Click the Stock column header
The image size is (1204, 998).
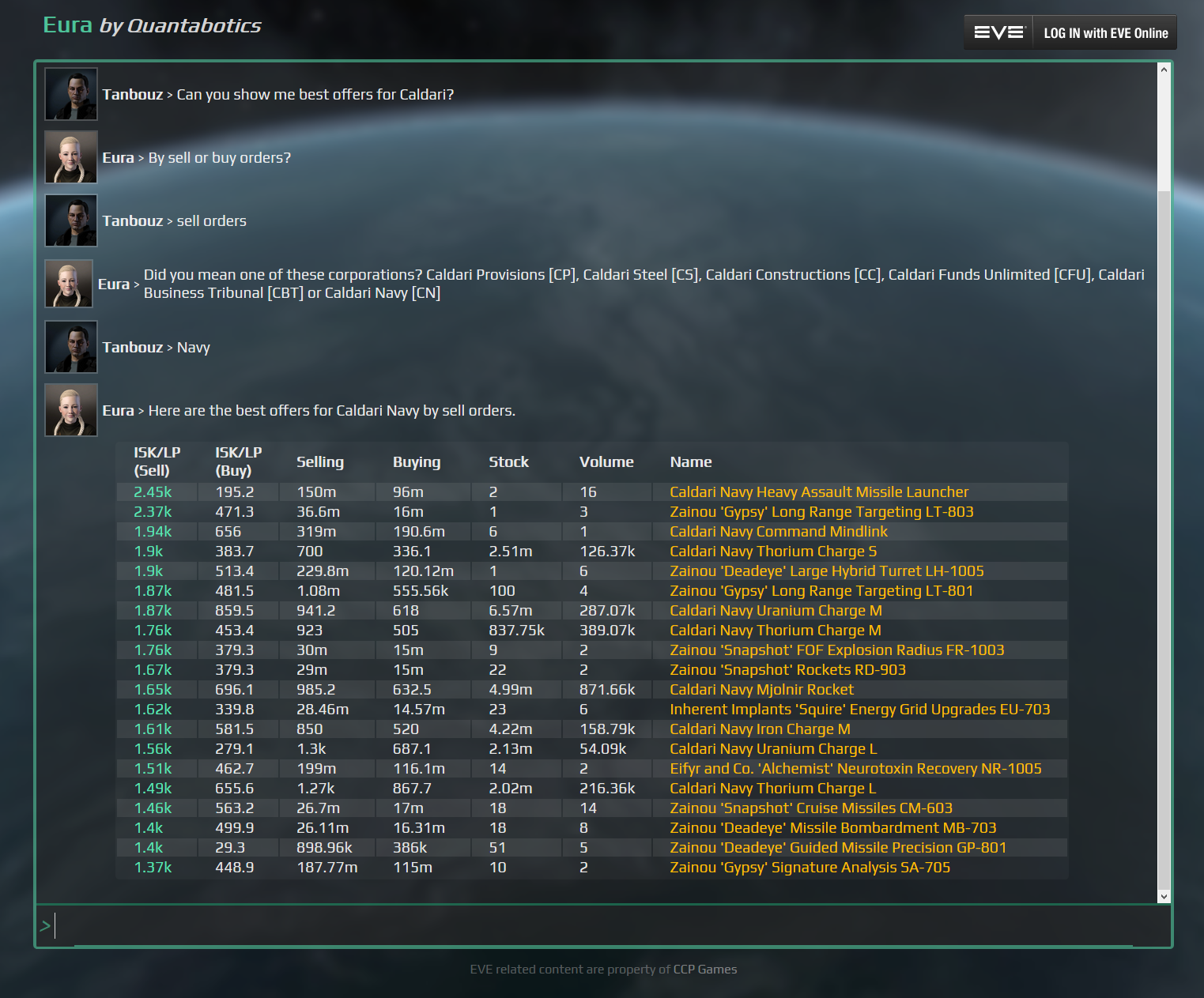pos(509,461)
